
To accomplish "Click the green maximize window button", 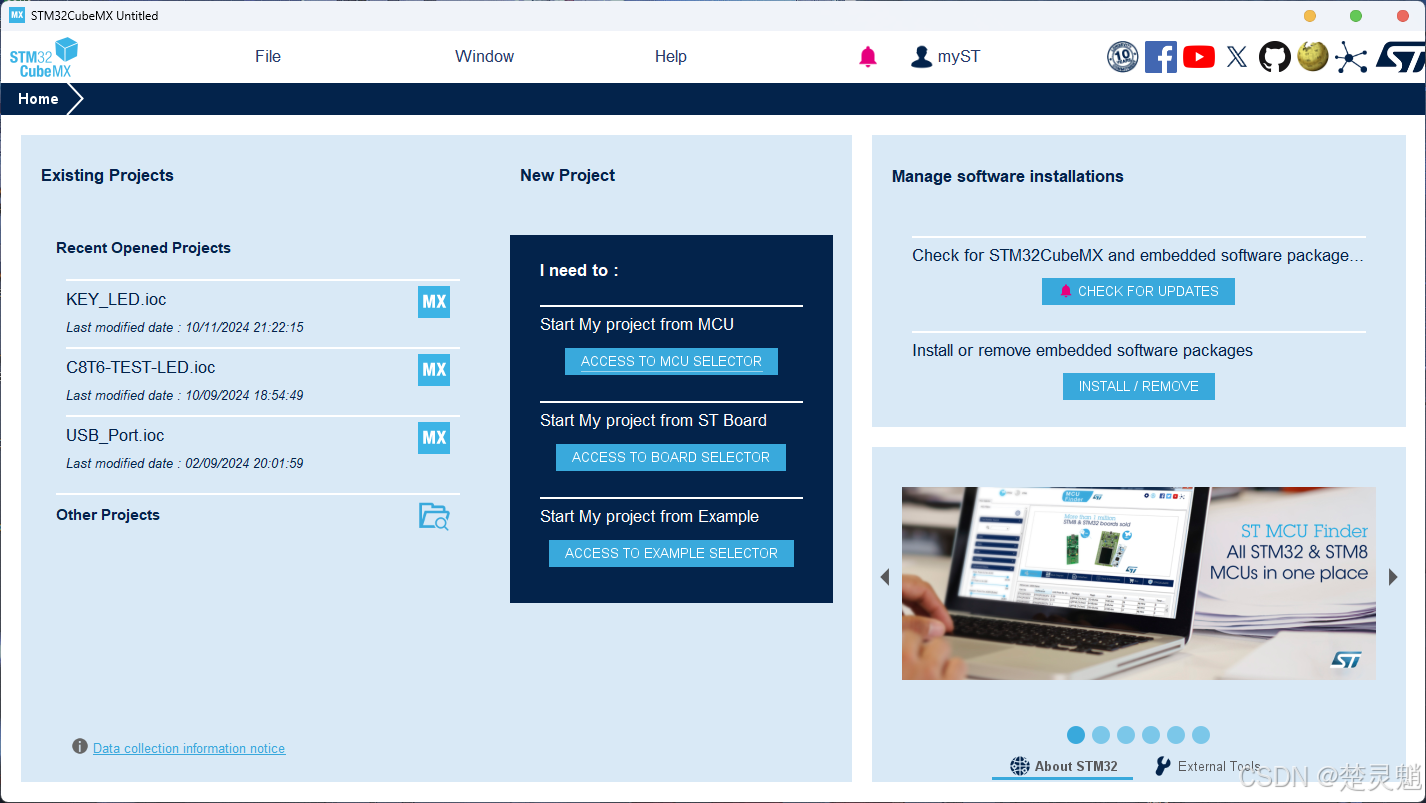I will tap(1356, 16).
